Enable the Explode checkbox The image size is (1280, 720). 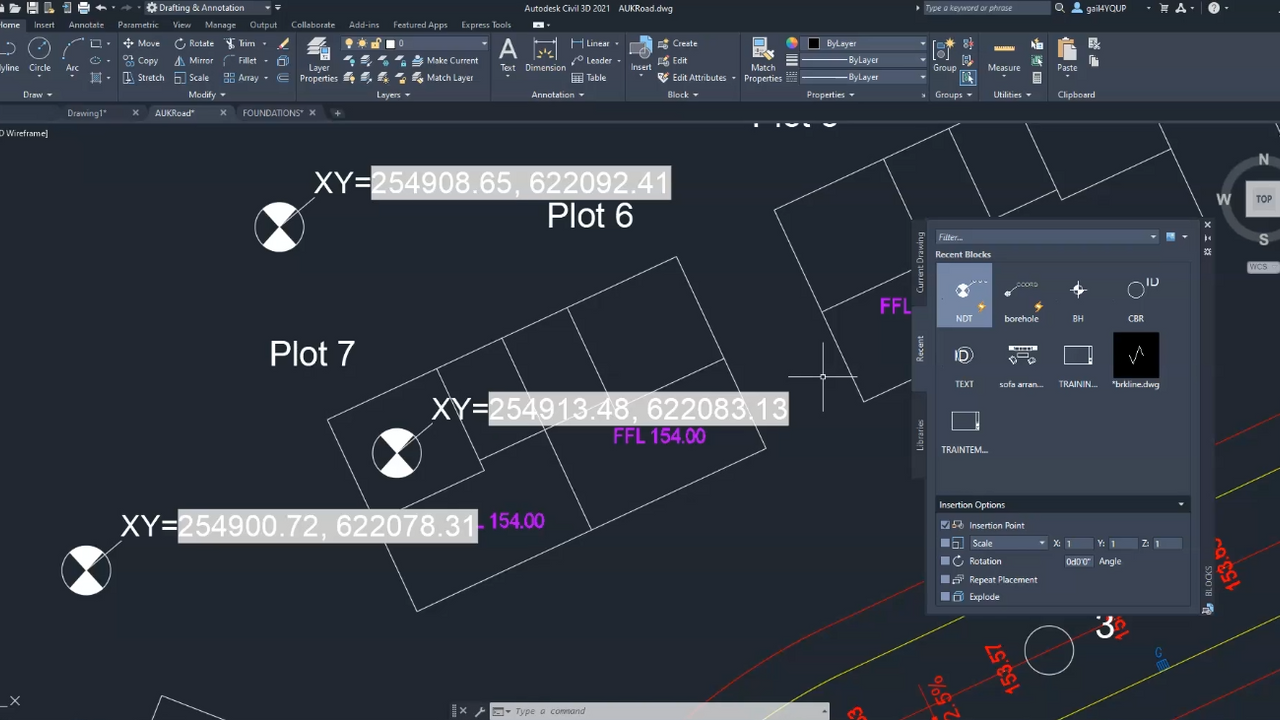[x=945, y=597]
